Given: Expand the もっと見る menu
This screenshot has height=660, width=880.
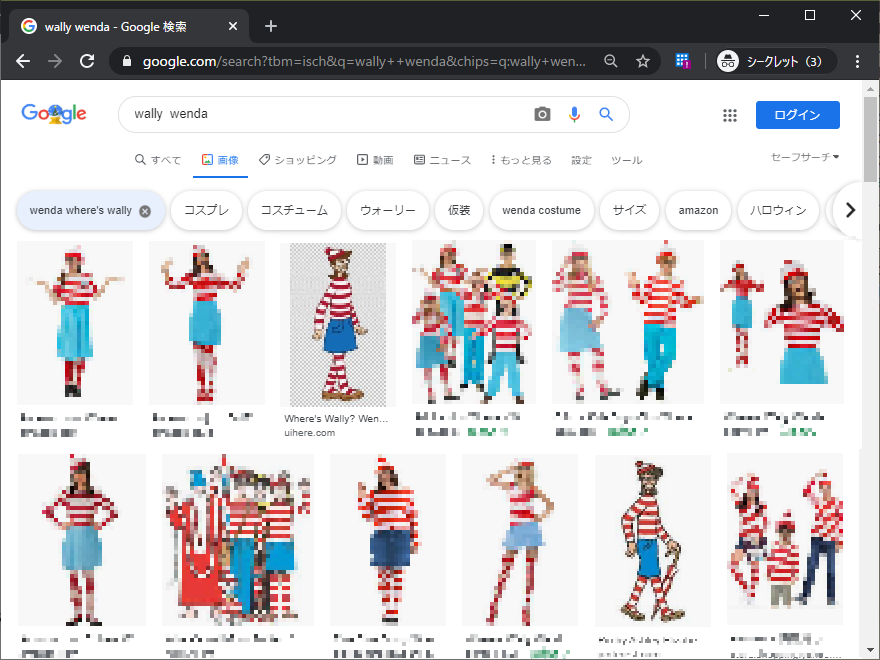Looking at the screenshot, I should [521, 160].
